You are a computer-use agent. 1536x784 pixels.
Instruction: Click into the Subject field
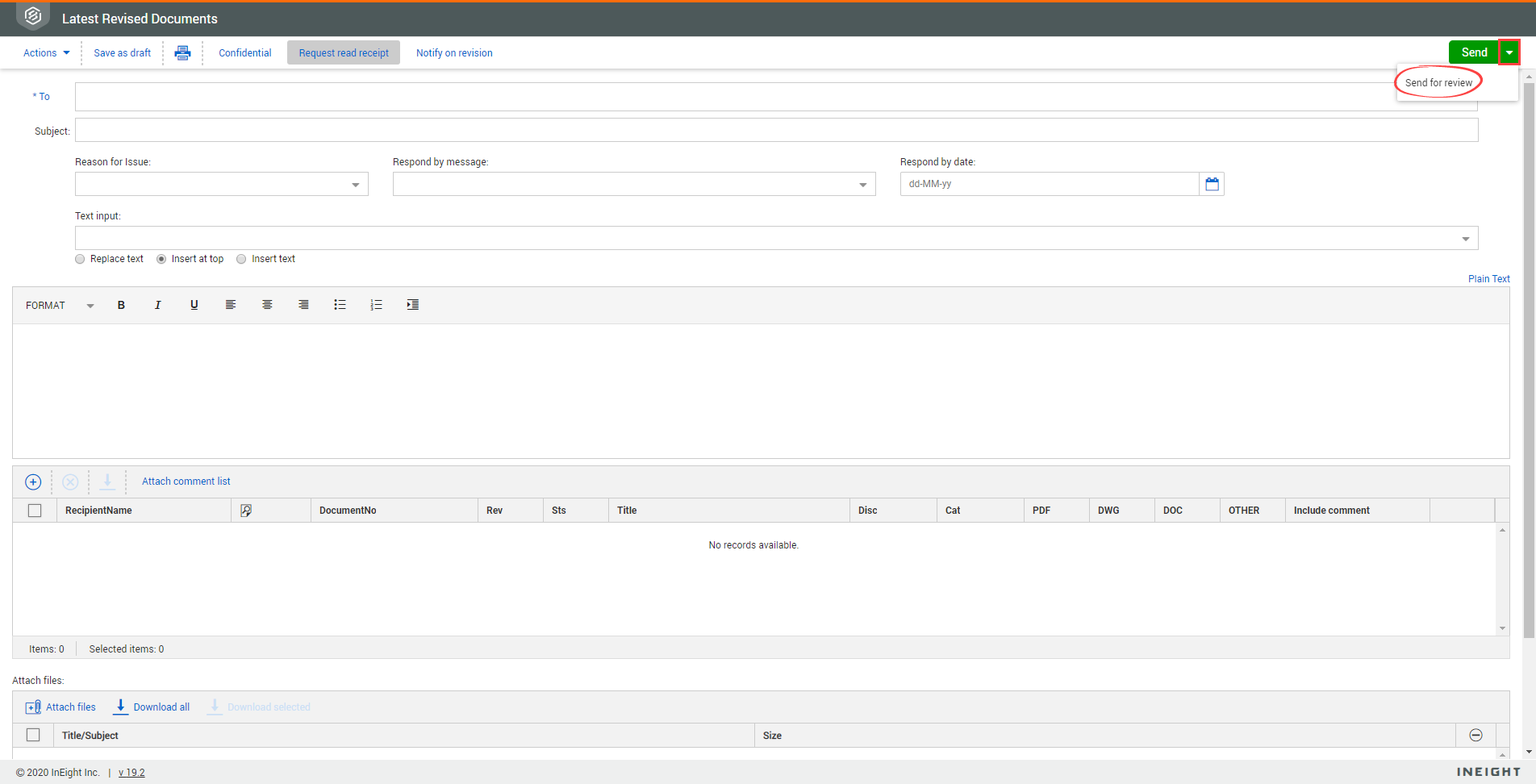[x=776, y=131]
